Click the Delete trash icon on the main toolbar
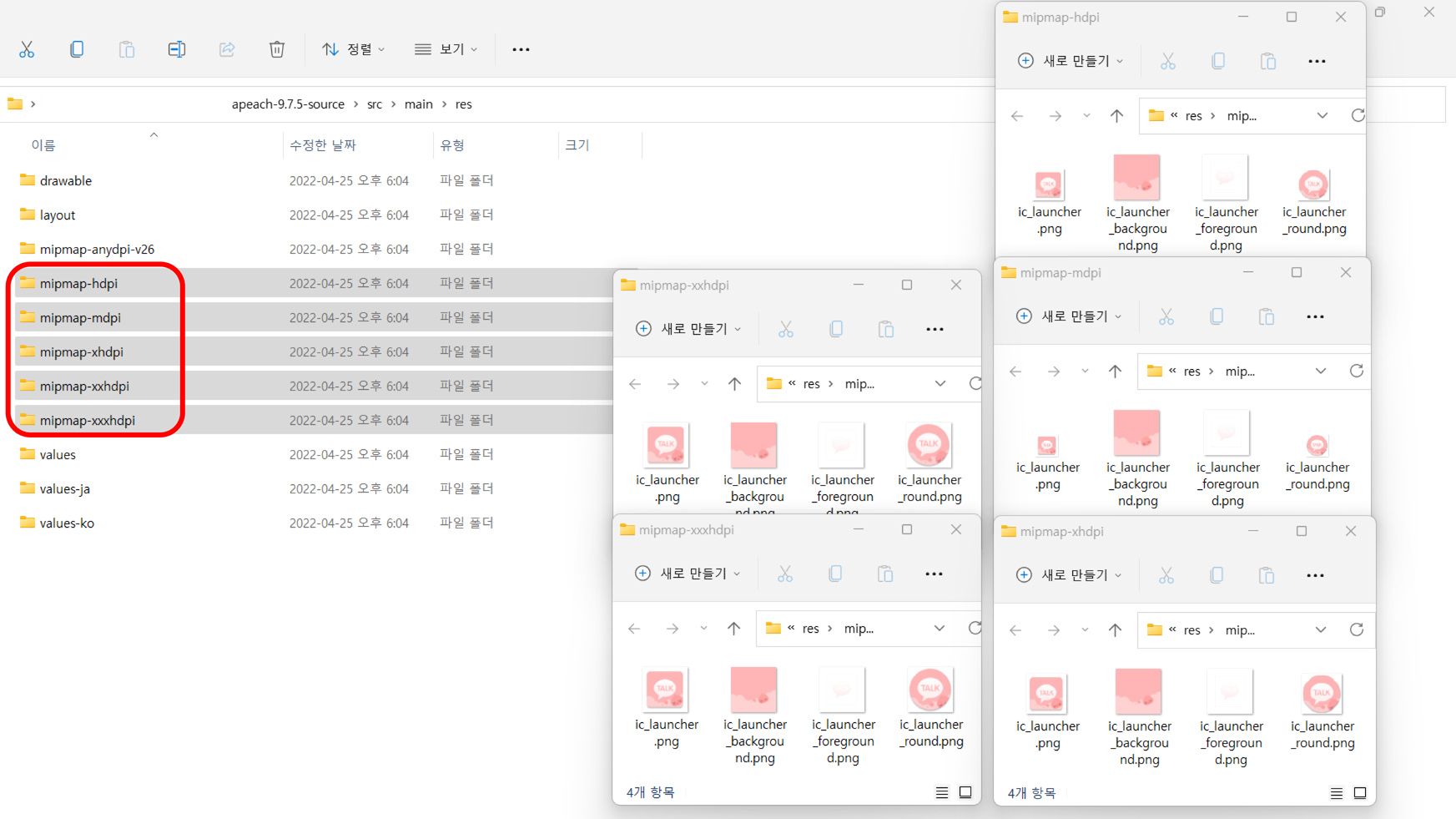 (277, 49)
